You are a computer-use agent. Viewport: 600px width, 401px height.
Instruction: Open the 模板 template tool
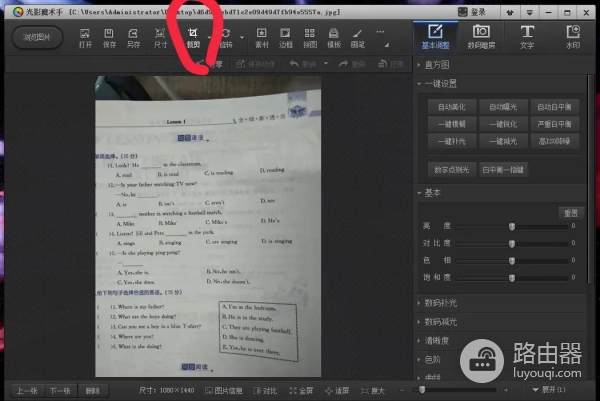pyautogui.click(x=334, y=38)
